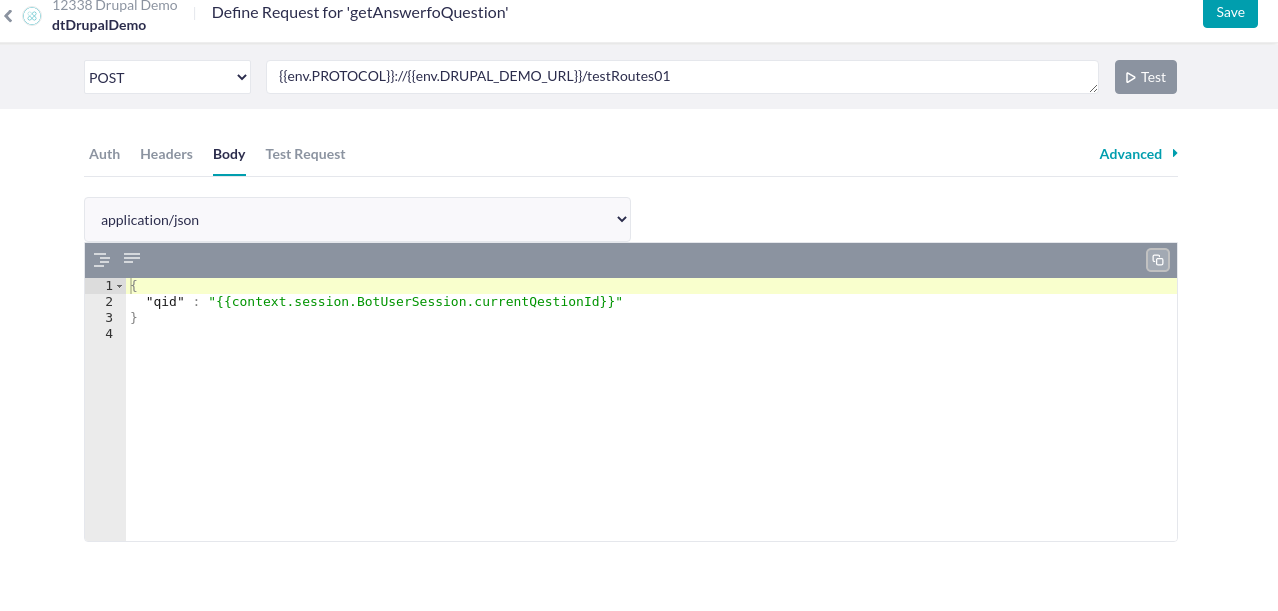Collapse the code block at line 1
The width and height of the screenshot is (1278, 611).
(120, 286)
